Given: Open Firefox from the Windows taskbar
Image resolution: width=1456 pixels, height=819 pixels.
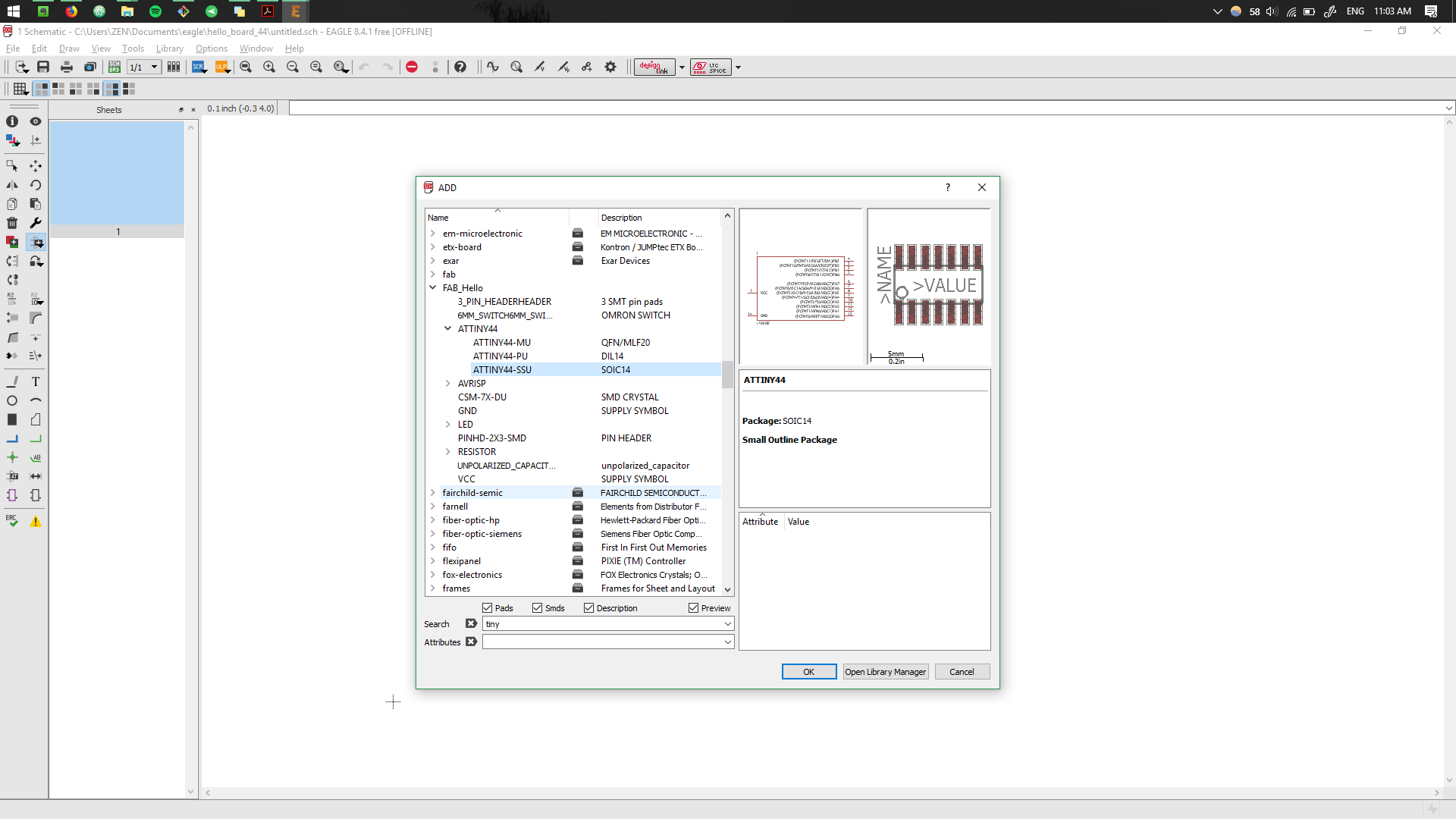Looking at the screenshot, I should pos(71,11).
